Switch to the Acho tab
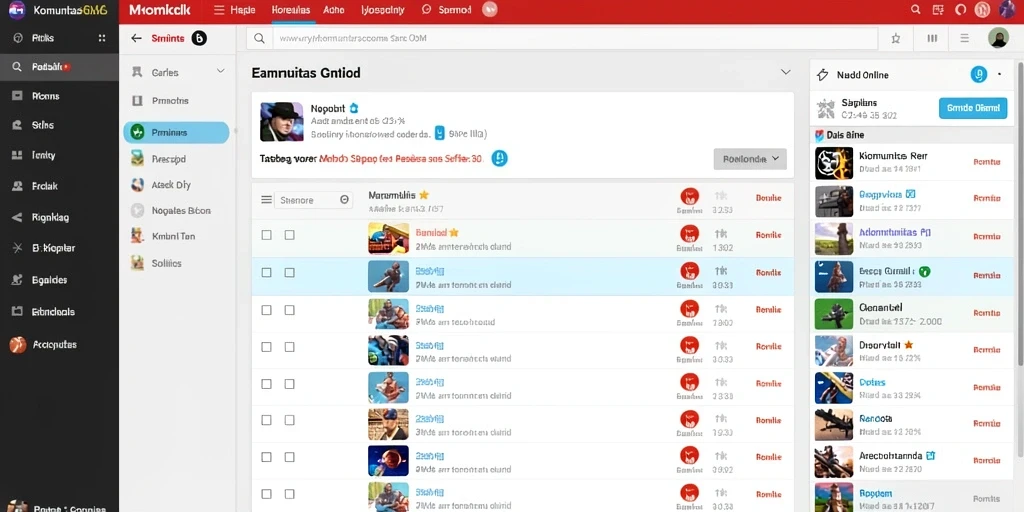 click(334, 10)
